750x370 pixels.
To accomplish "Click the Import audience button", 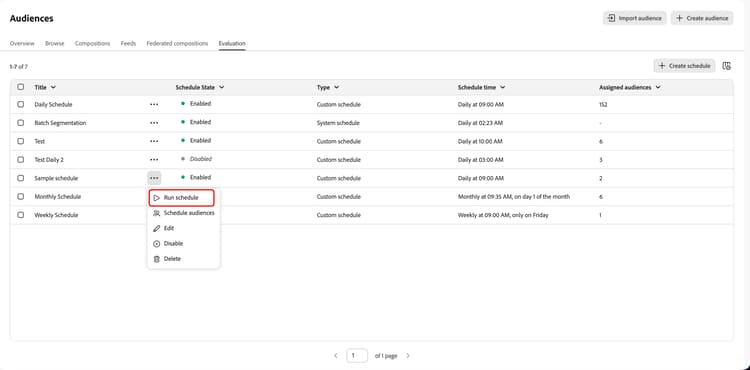I will coord(634,18).
